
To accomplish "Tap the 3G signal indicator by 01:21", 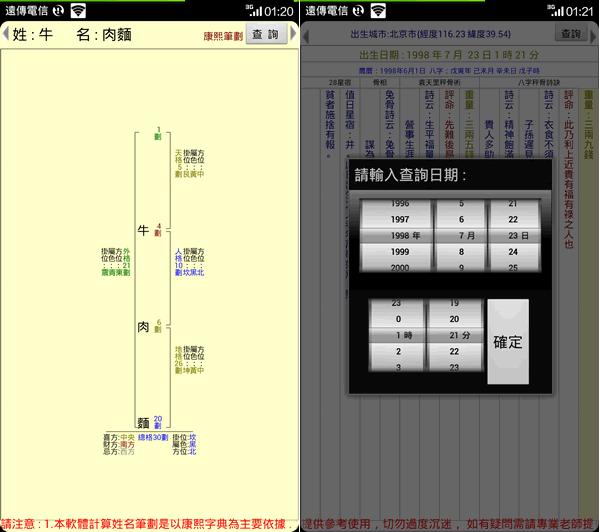I will click(x=555, y=11).
